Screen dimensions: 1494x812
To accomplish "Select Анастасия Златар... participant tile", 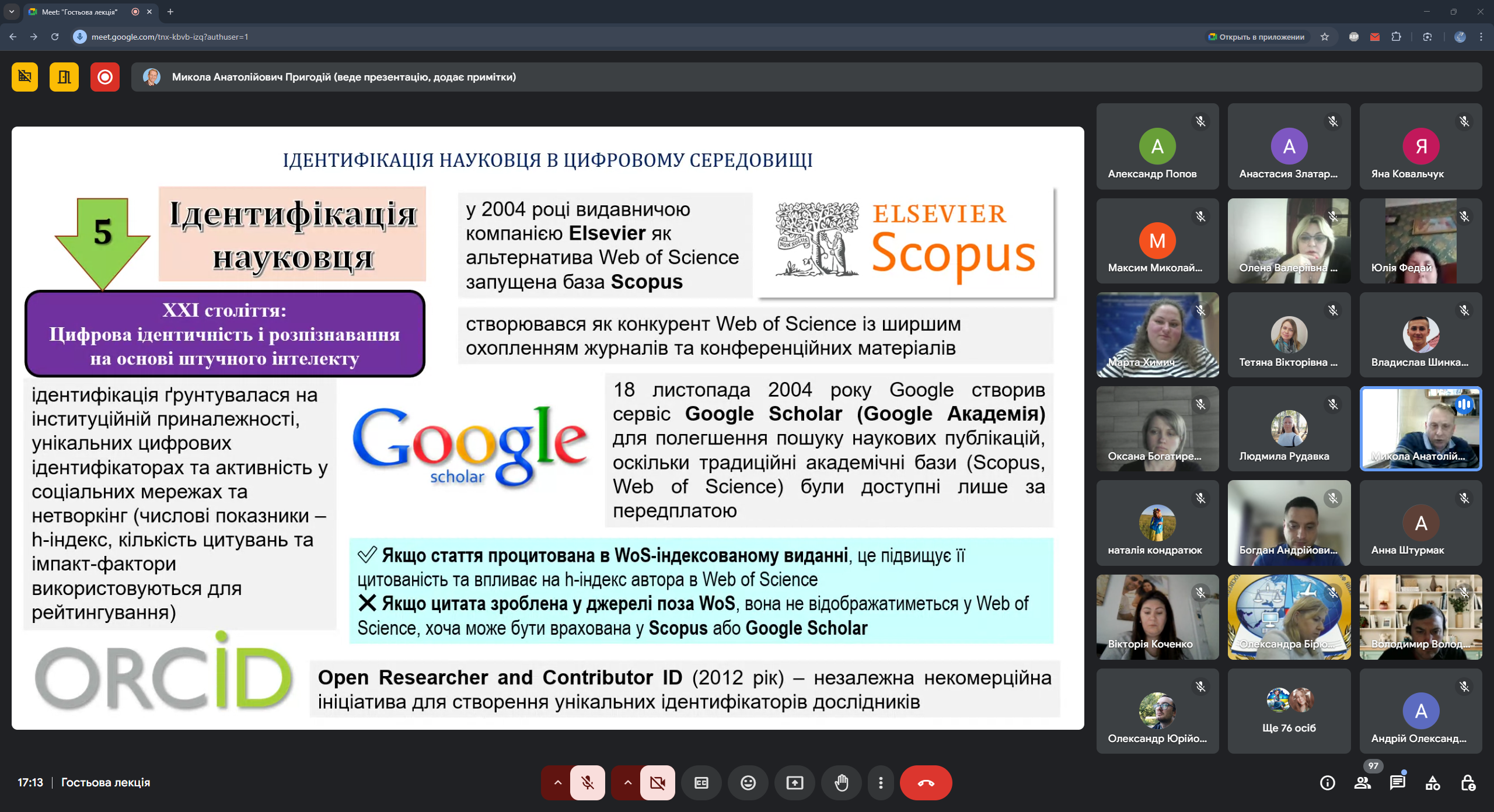I will (x=1289, y=146).
